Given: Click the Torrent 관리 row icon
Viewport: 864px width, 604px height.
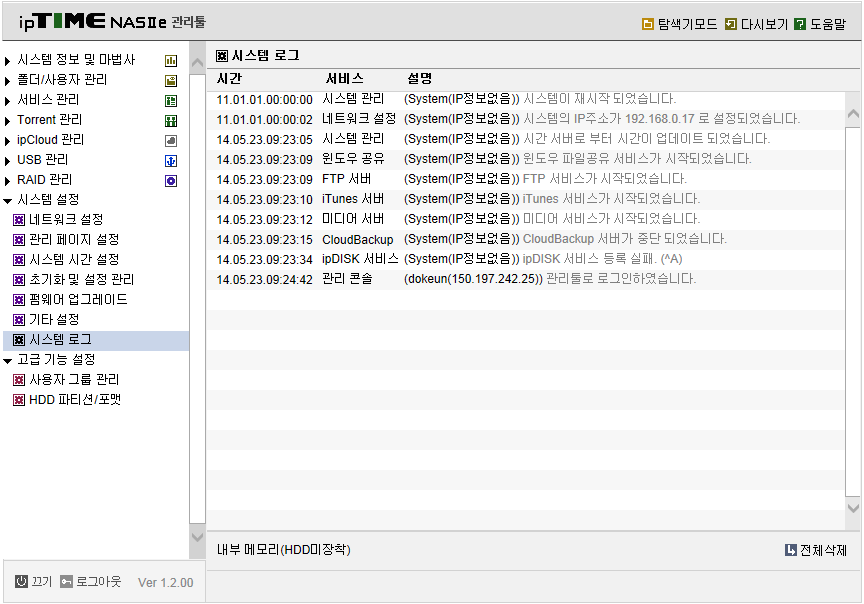Looking at the screenshot, I should coord(171,121).
